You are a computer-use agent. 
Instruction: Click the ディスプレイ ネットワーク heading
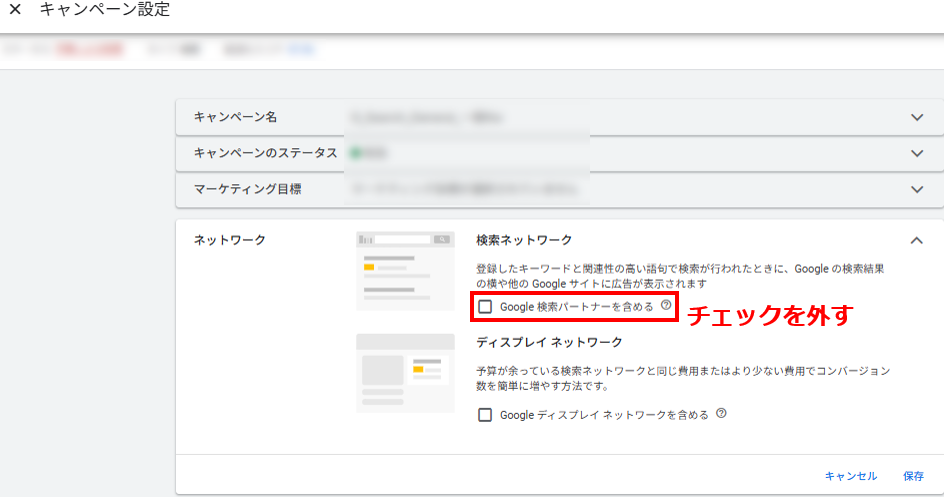549,342
